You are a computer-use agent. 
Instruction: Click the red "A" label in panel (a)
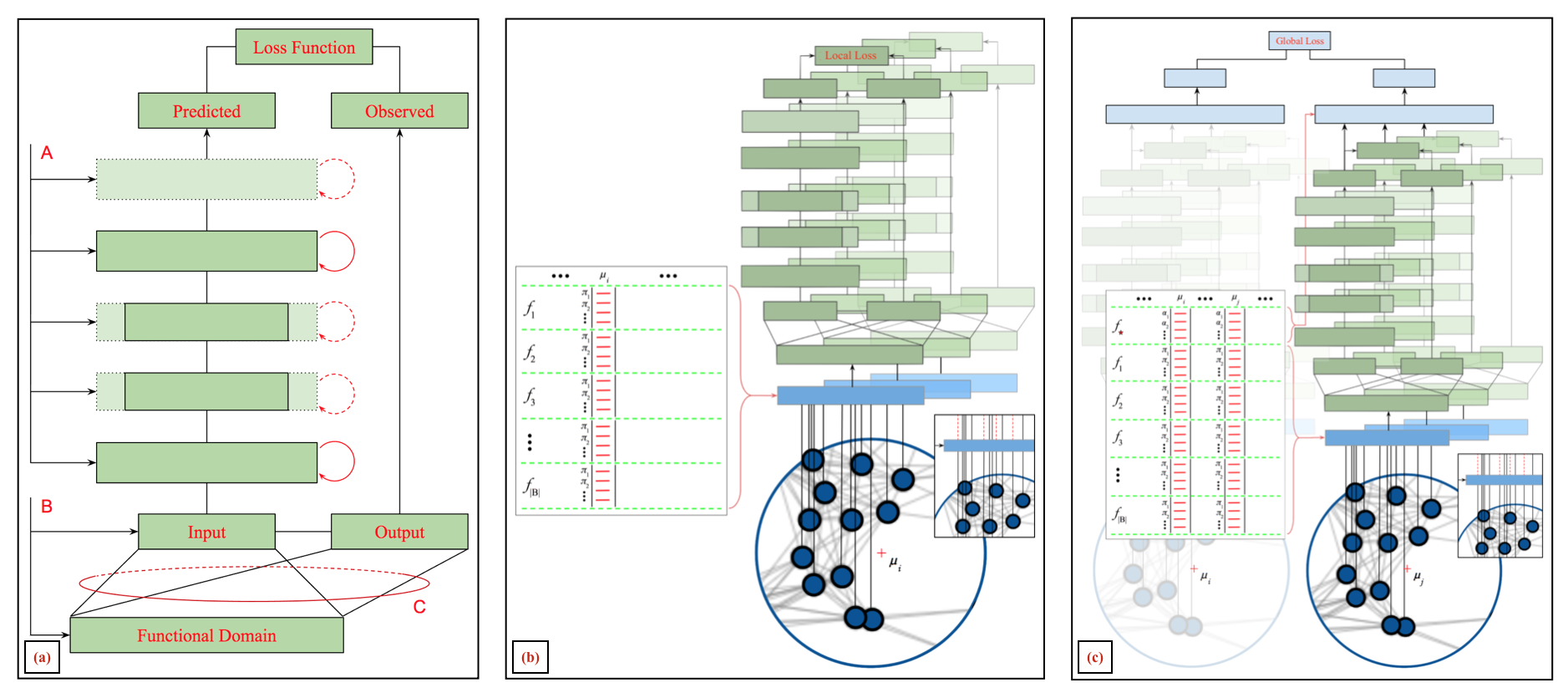point(47,153)
